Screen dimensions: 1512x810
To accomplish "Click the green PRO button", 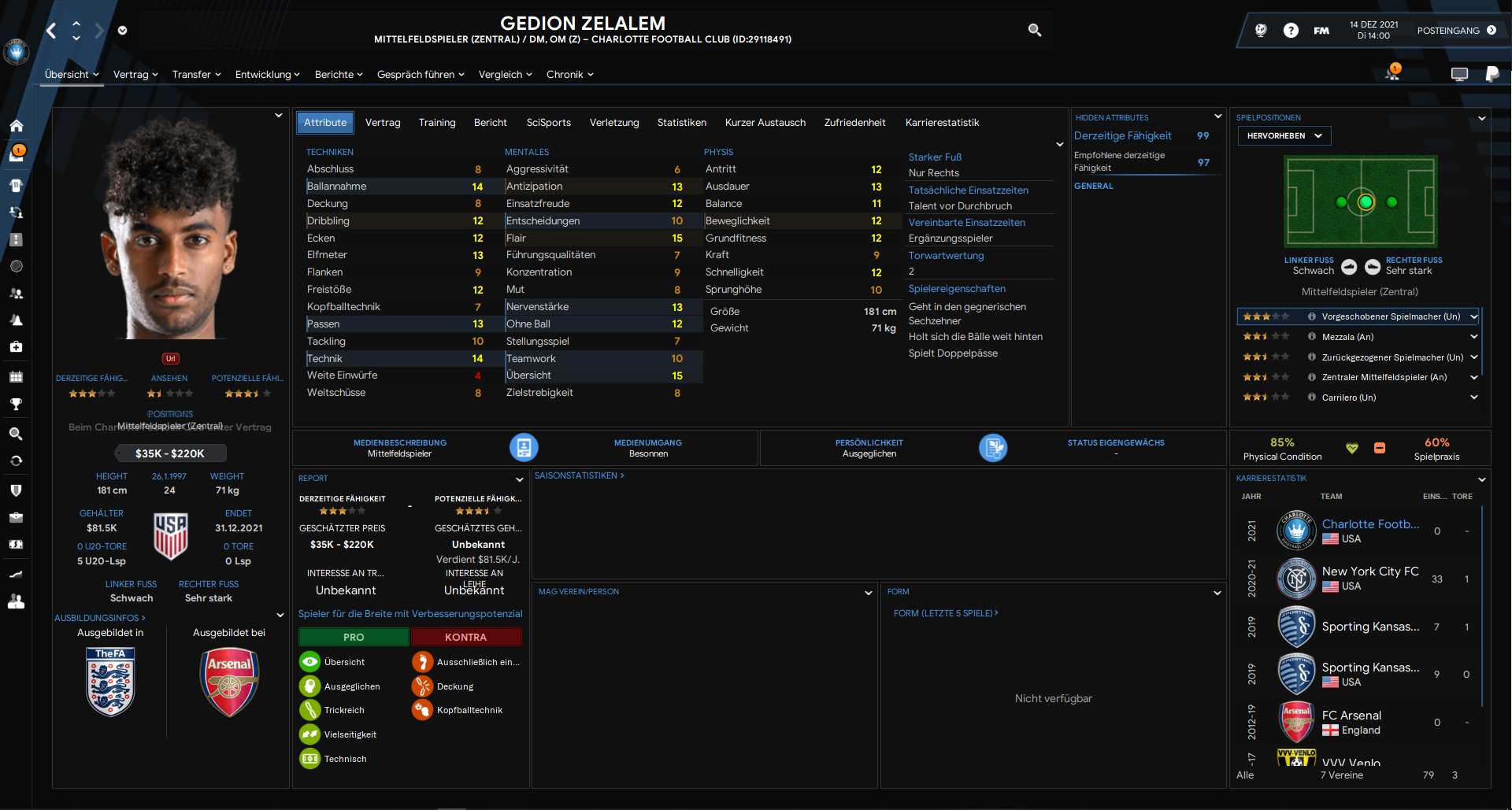I will point(354,637).
